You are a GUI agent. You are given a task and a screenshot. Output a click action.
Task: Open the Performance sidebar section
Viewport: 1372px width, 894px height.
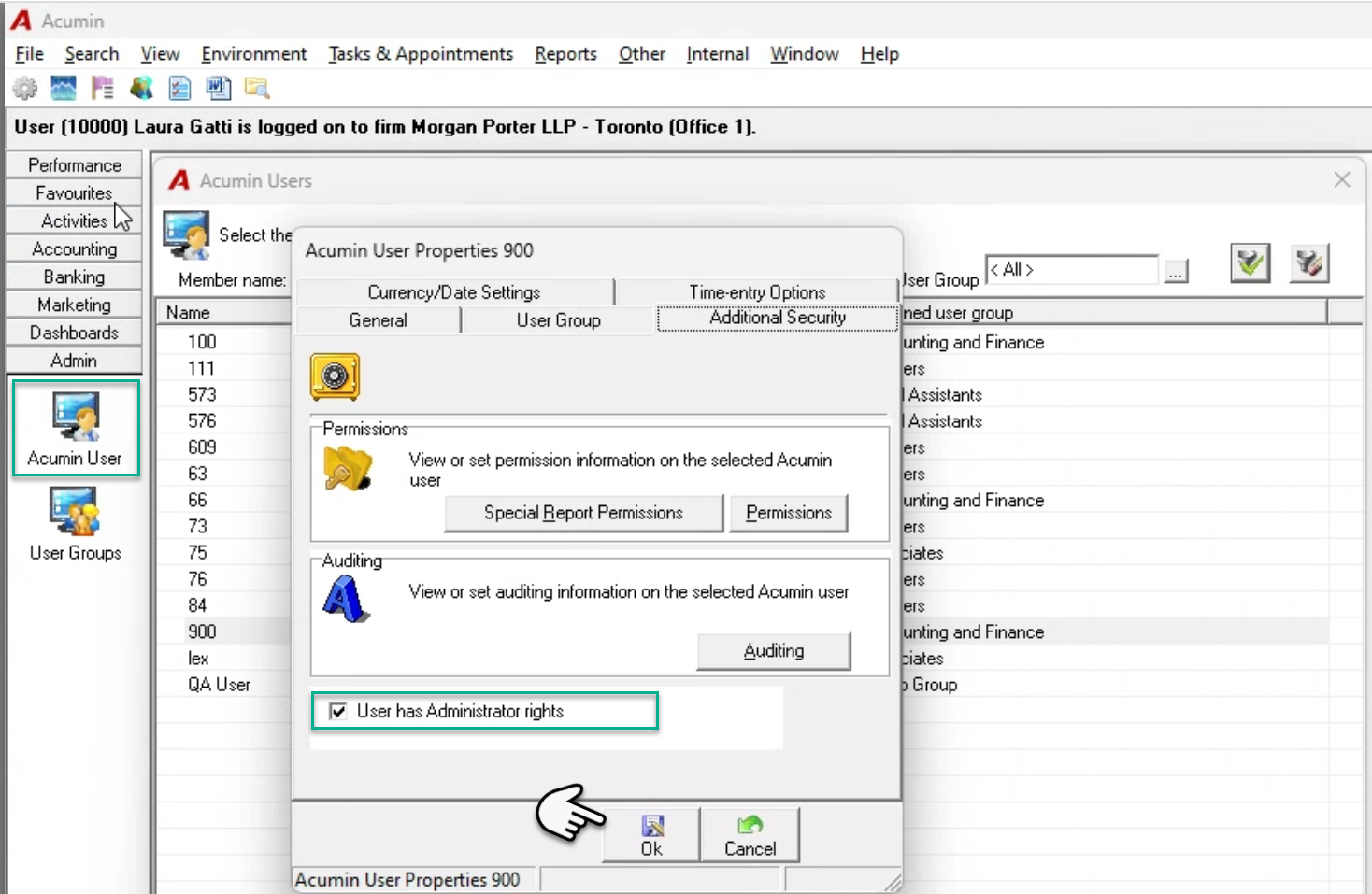(75, 165)
